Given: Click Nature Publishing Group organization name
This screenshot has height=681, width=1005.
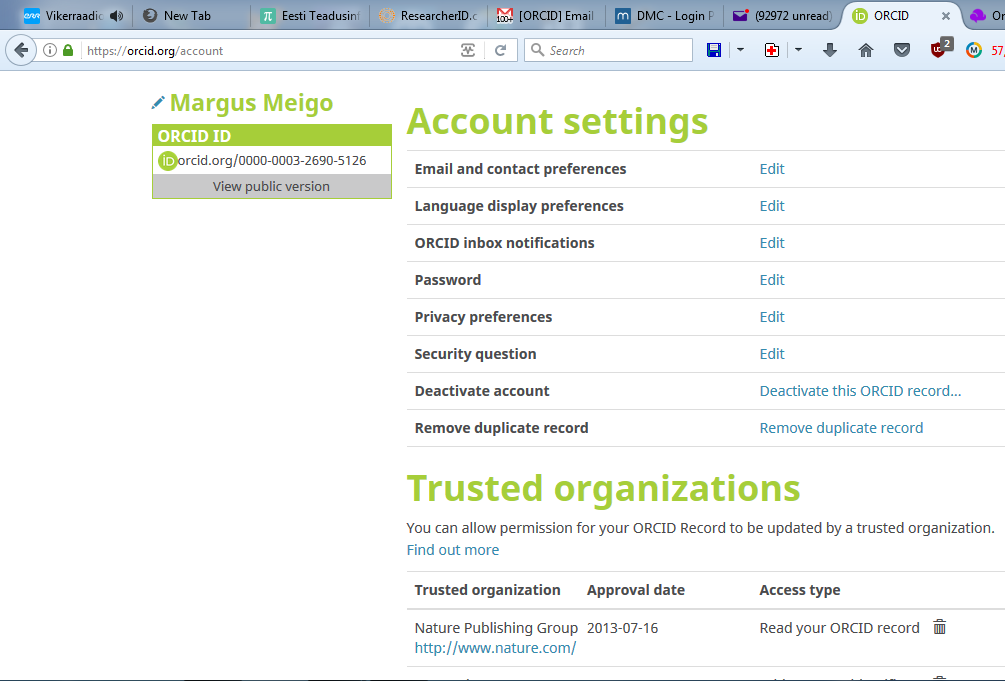Looking at the screenshot, I should pos(496,628).
